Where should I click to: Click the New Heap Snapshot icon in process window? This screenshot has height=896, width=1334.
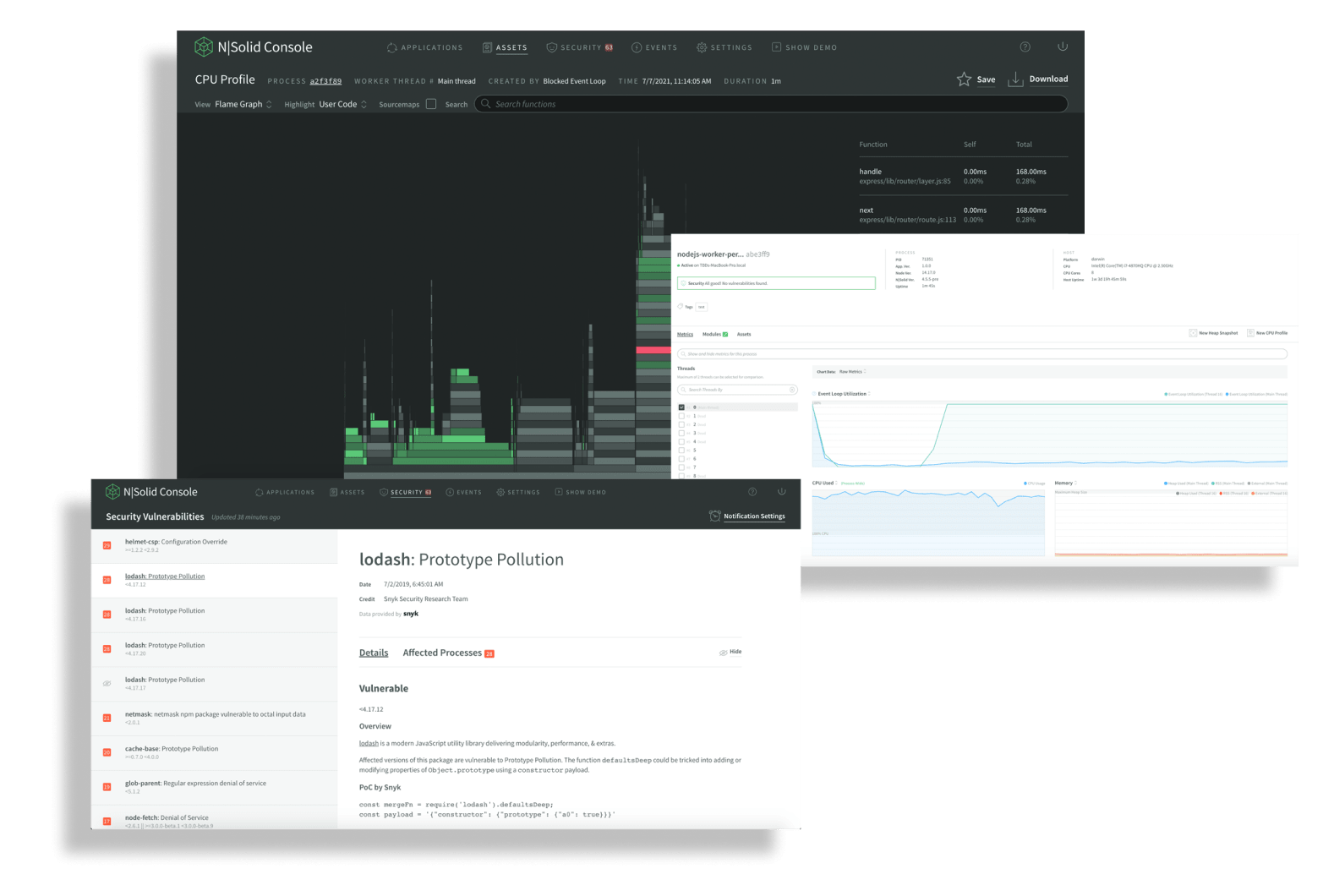click(x=1193, y=333)
